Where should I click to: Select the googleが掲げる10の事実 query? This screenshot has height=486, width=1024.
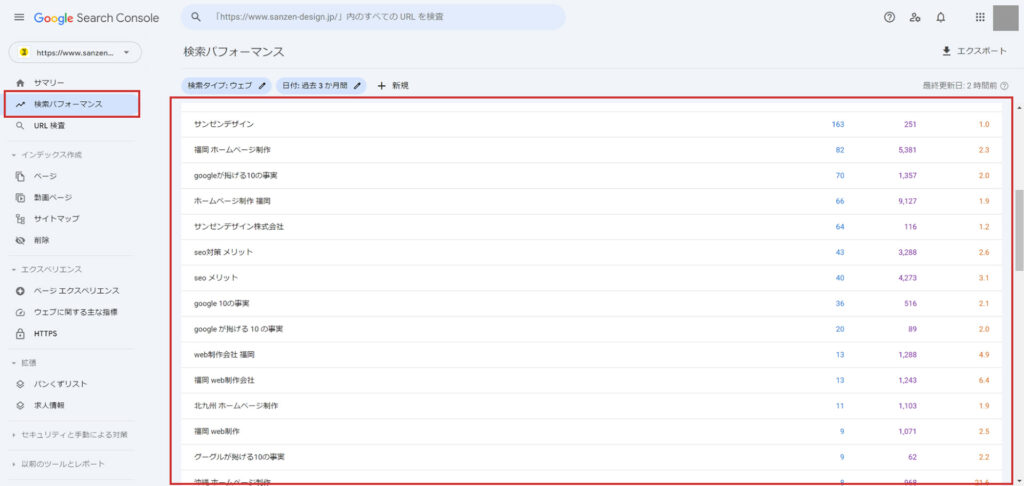[592, 176]
